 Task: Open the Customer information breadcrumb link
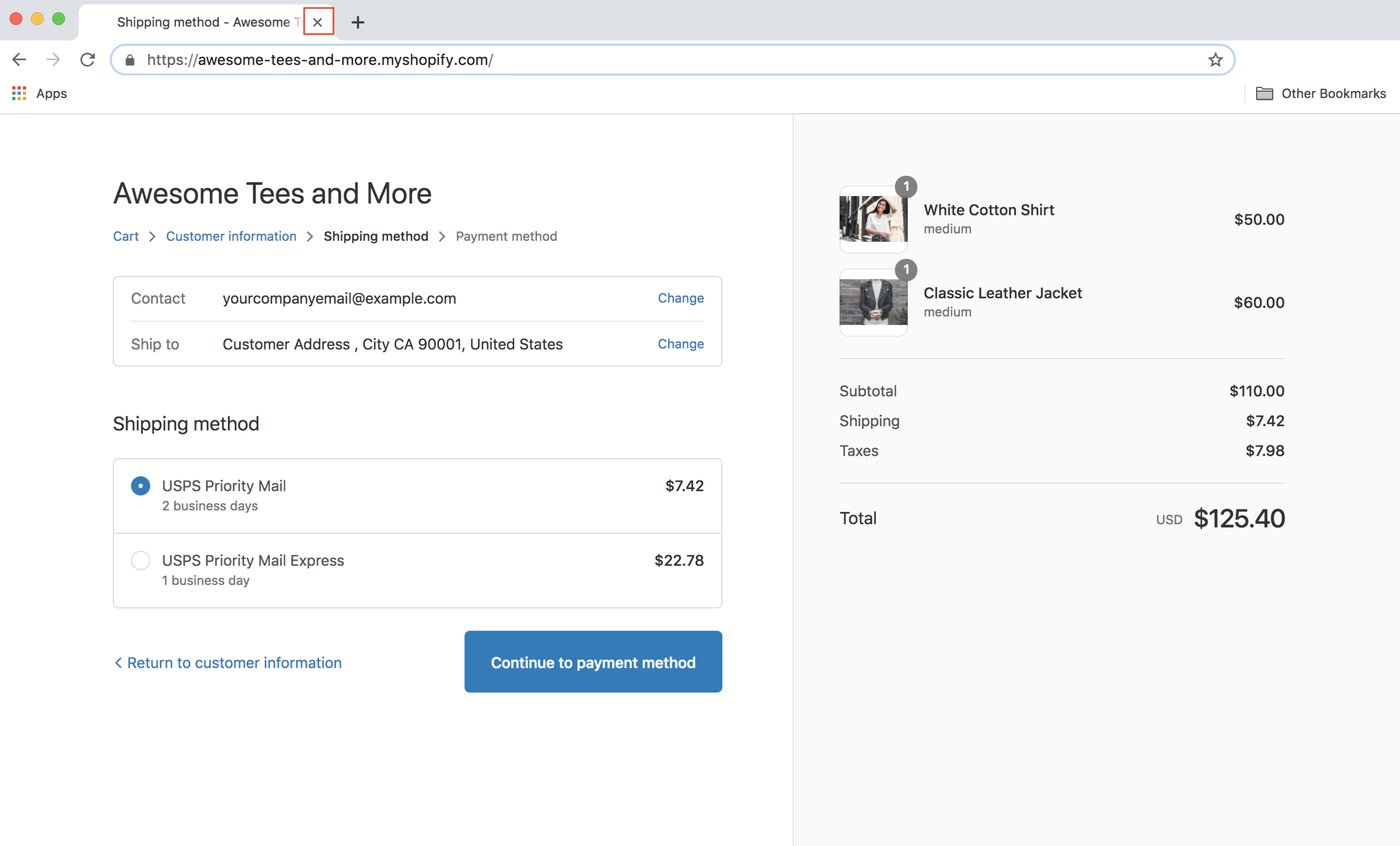[x=231, y=236]
